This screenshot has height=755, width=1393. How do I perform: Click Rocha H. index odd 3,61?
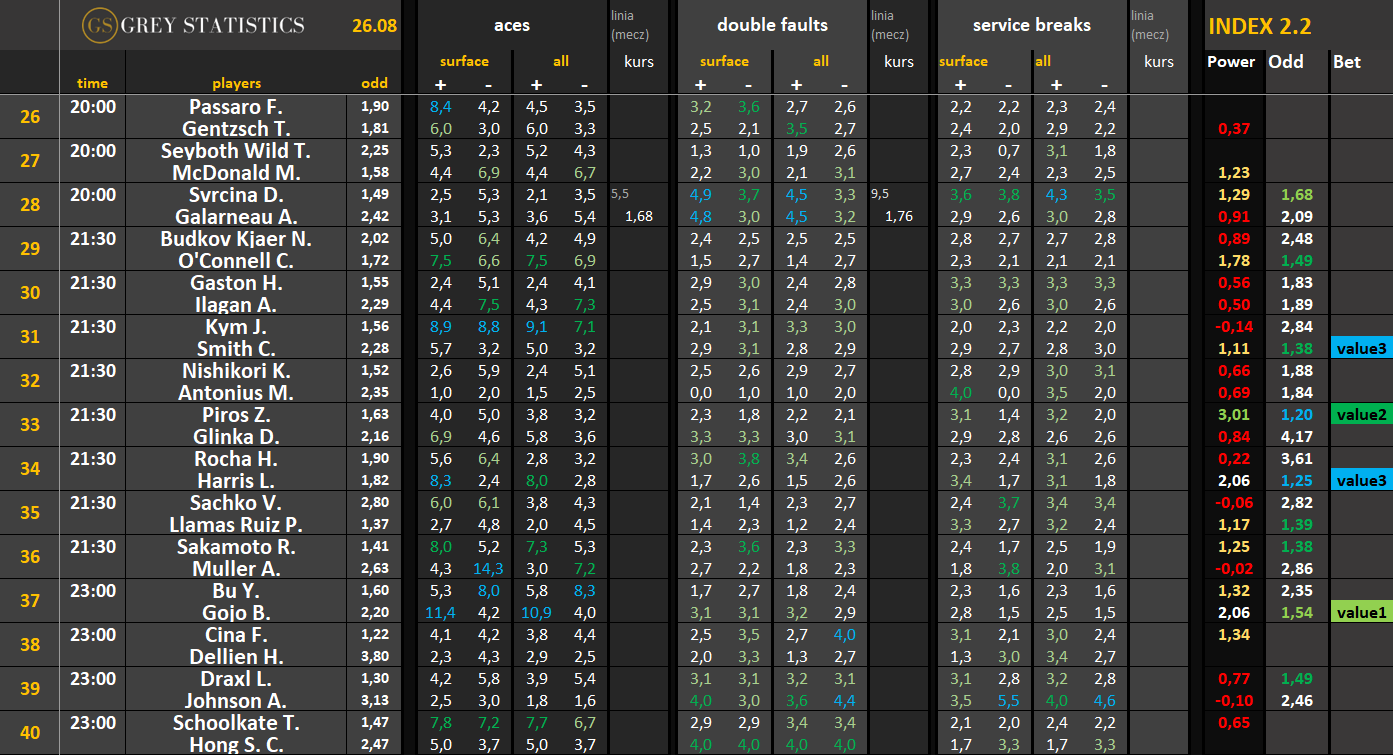coord(1297,458)
